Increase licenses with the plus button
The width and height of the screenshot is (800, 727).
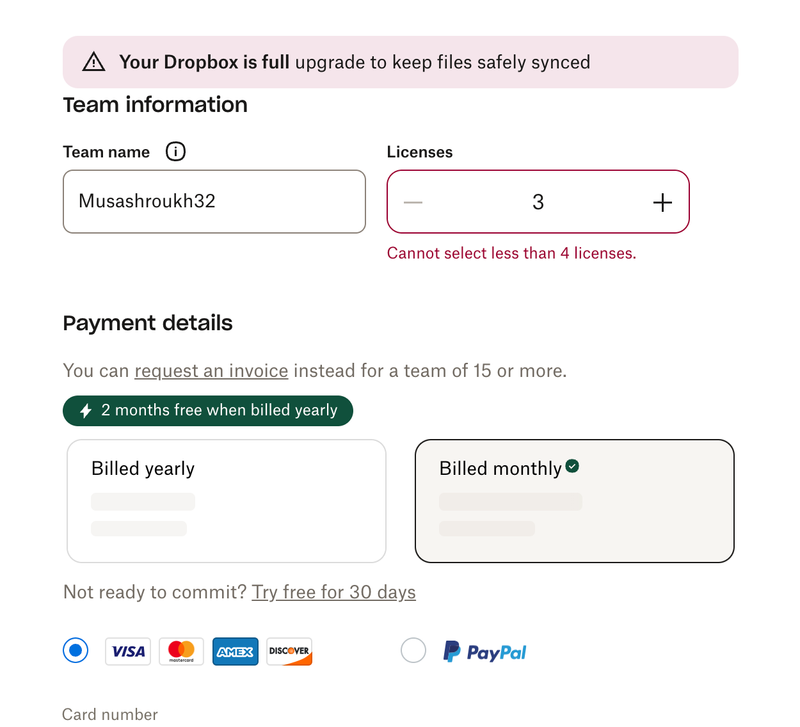662,202
